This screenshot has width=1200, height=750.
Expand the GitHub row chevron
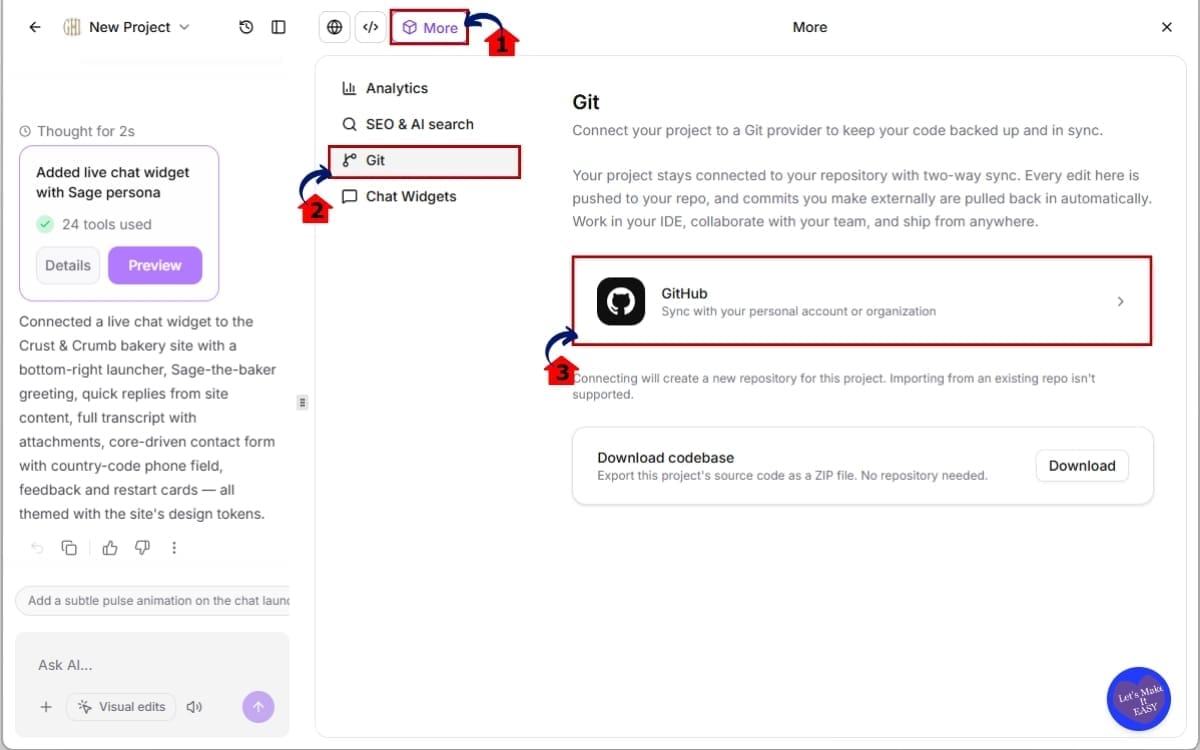tap(1120, 301)
